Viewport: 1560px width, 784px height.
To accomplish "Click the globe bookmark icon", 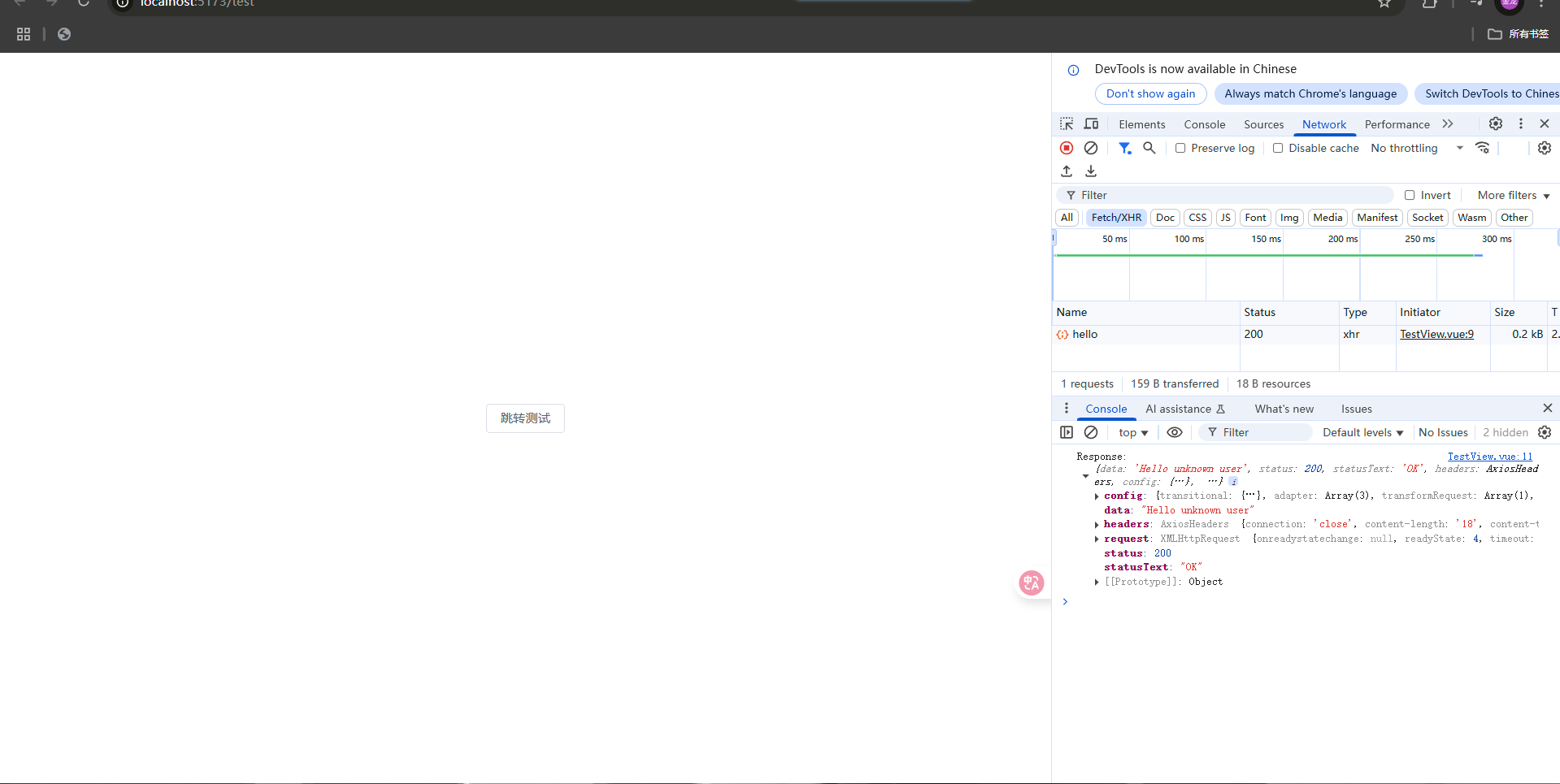I will click(64, 34).
